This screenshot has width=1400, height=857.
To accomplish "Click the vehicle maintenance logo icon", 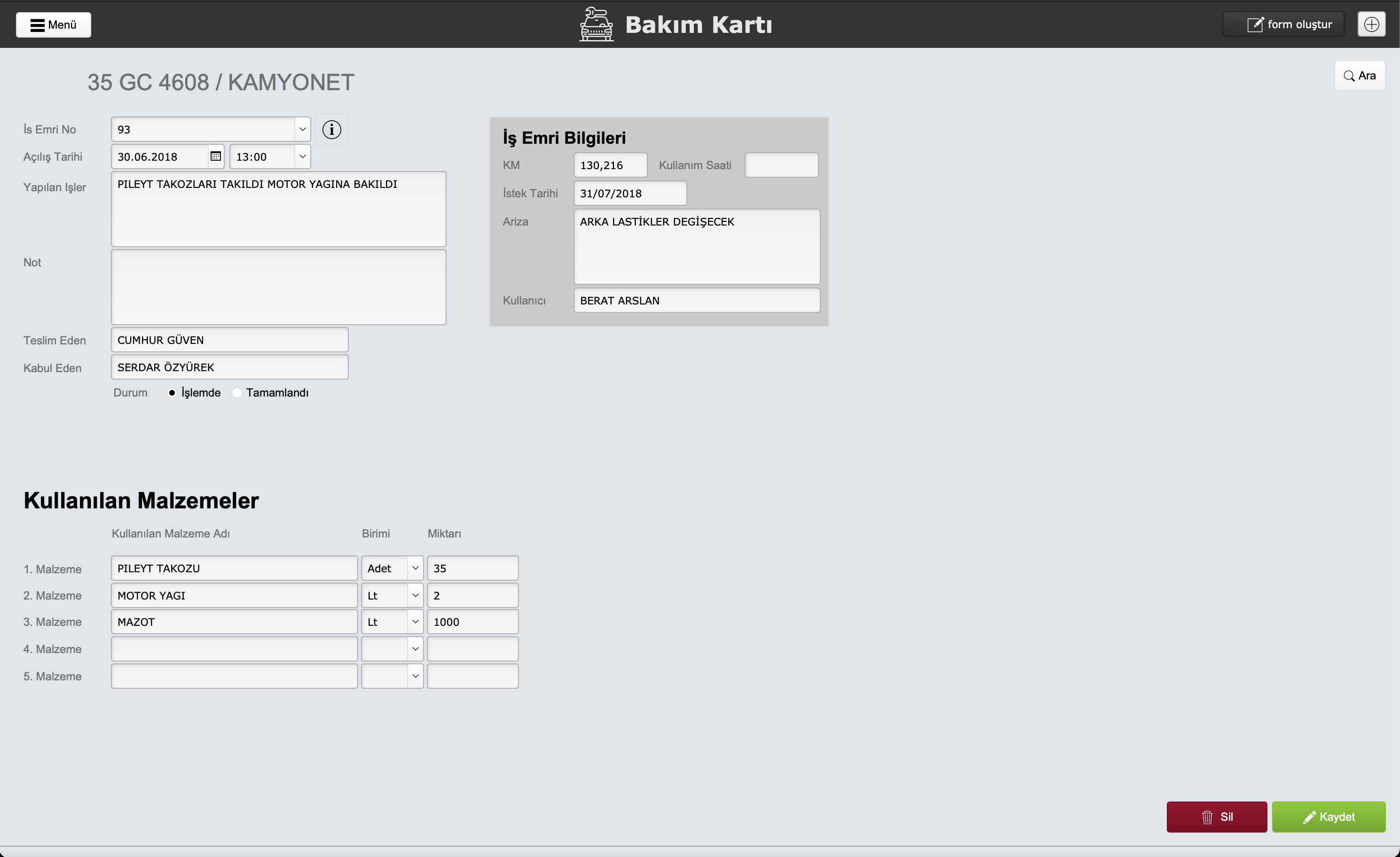I will pos(596,24).
